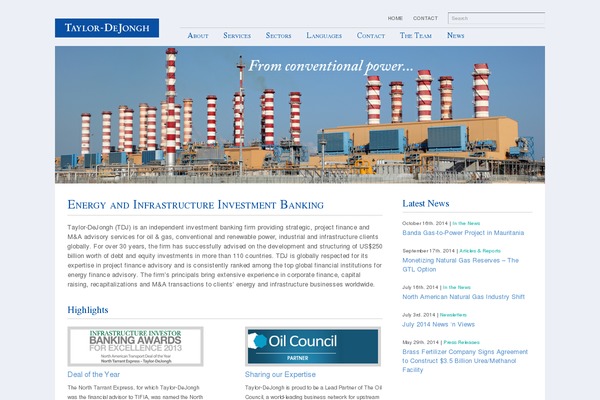Click the Highlights heading
The height and width of the screenshot is (400, 600).
click(x=88, y=310)
